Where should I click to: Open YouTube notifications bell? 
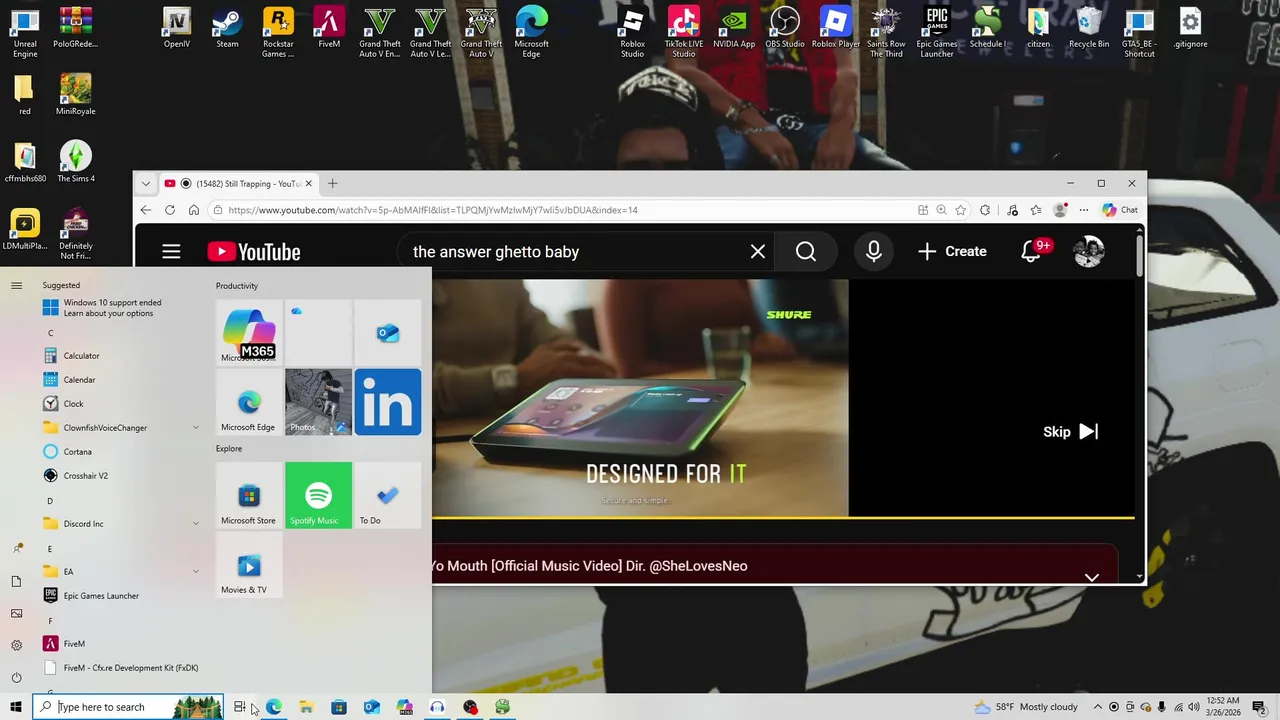click(x=1031, y=252)
